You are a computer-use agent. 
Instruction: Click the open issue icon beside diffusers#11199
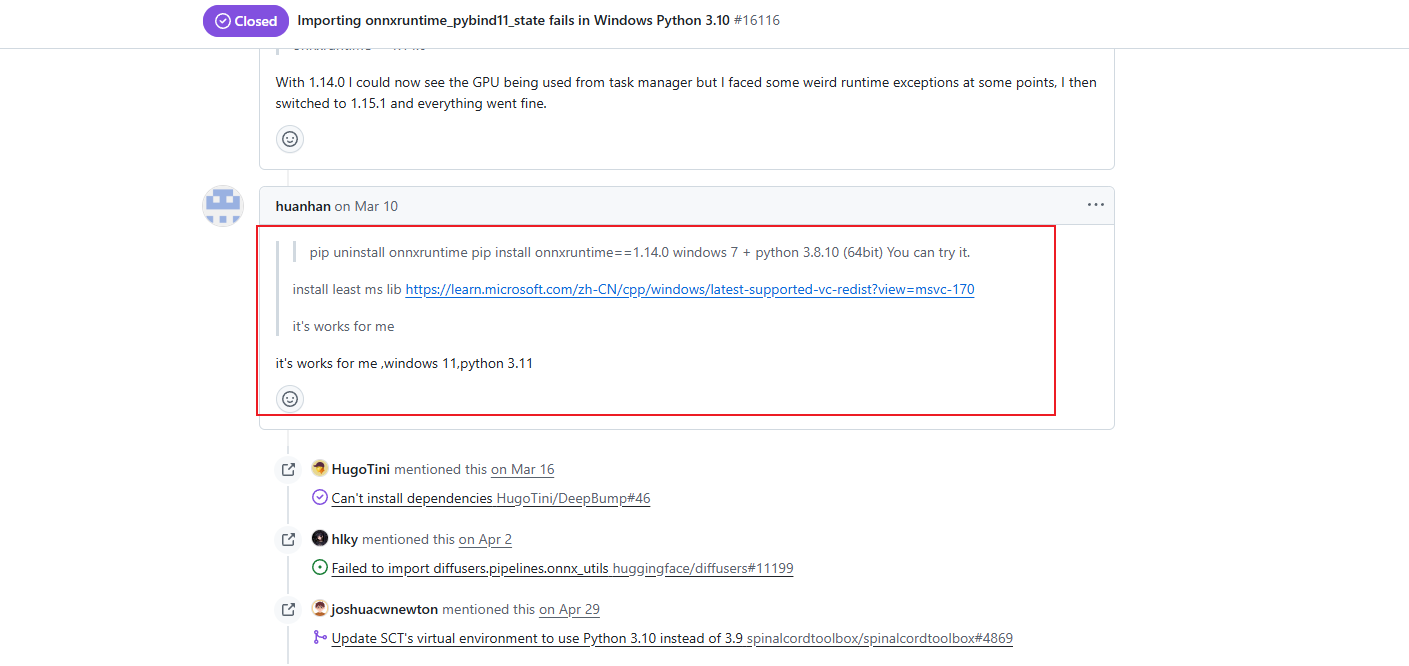(319, 567)
